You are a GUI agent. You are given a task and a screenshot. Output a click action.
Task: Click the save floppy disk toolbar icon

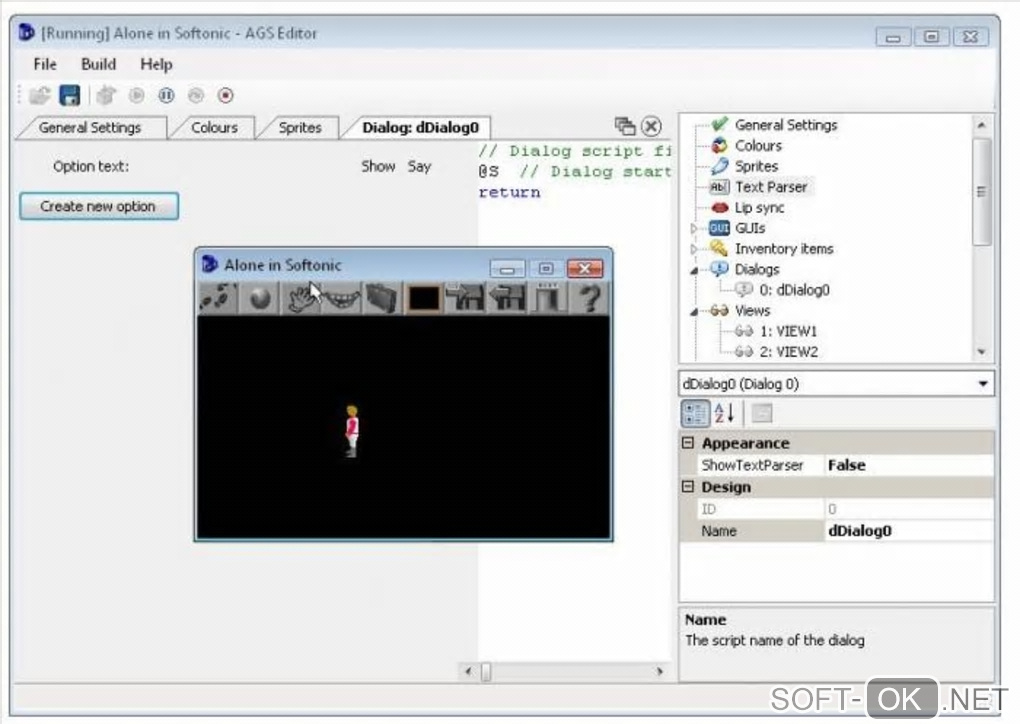(x=70, y=96)
